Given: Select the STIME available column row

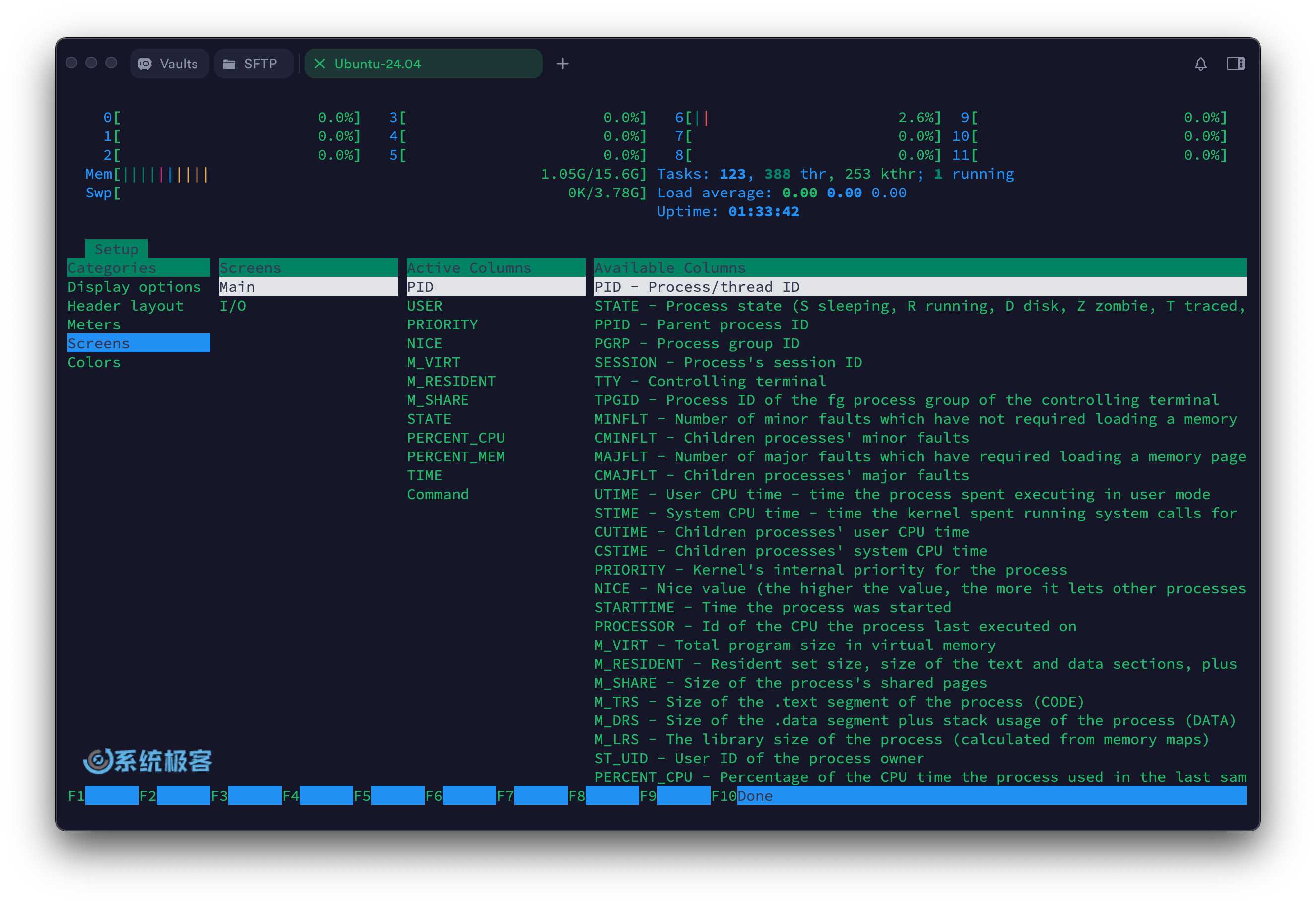Looking at the screenshot, I should (920, 513).
